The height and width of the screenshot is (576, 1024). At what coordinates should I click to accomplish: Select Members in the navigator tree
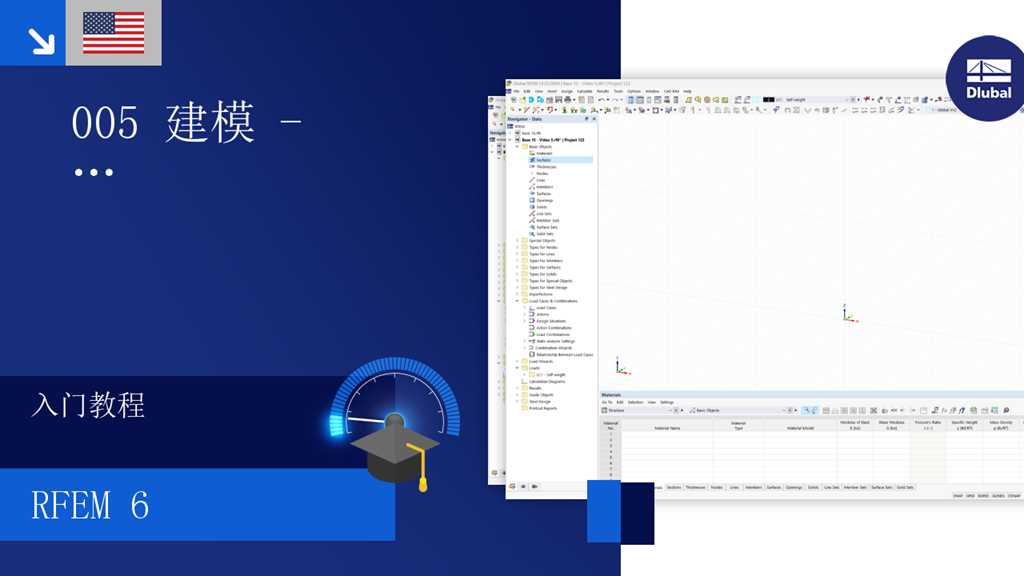(x=545, y=187)
